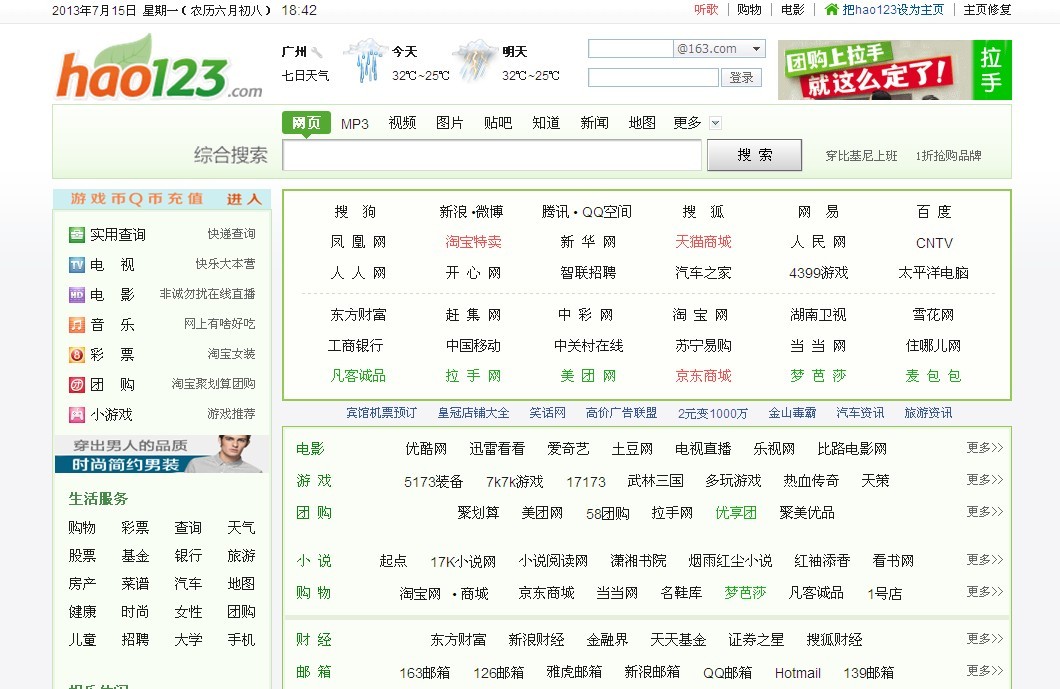Open the 听歌 link in top bar
The height and width of the screenshot is (689, 1060).
point(706,9)
